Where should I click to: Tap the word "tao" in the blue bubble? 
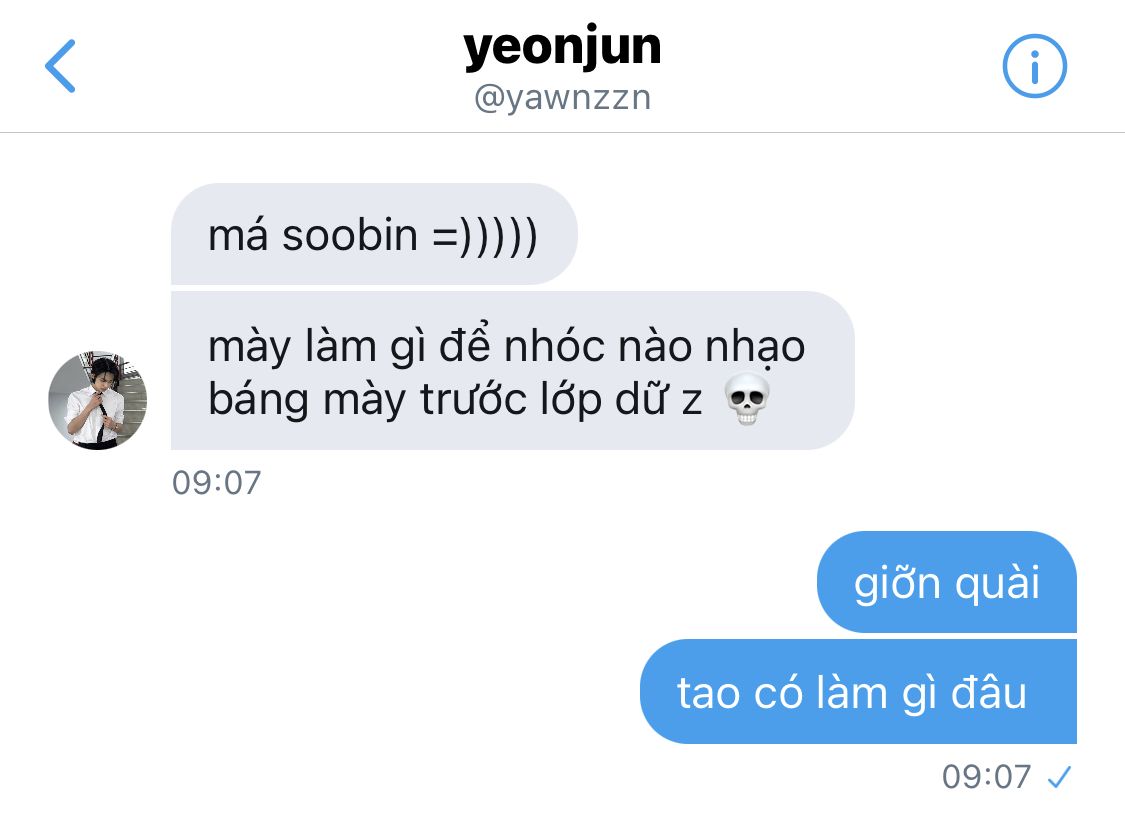pyautogui.click(x=708, y=694)
